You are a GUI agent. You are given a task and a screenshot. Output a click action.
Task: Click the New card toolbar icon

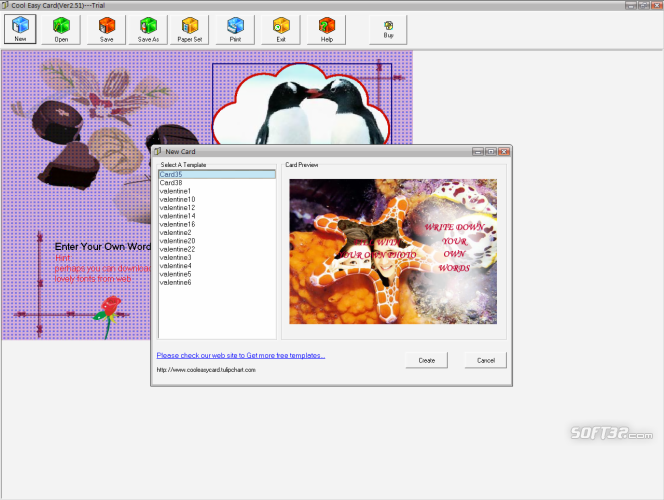click(x=20, y=29)
